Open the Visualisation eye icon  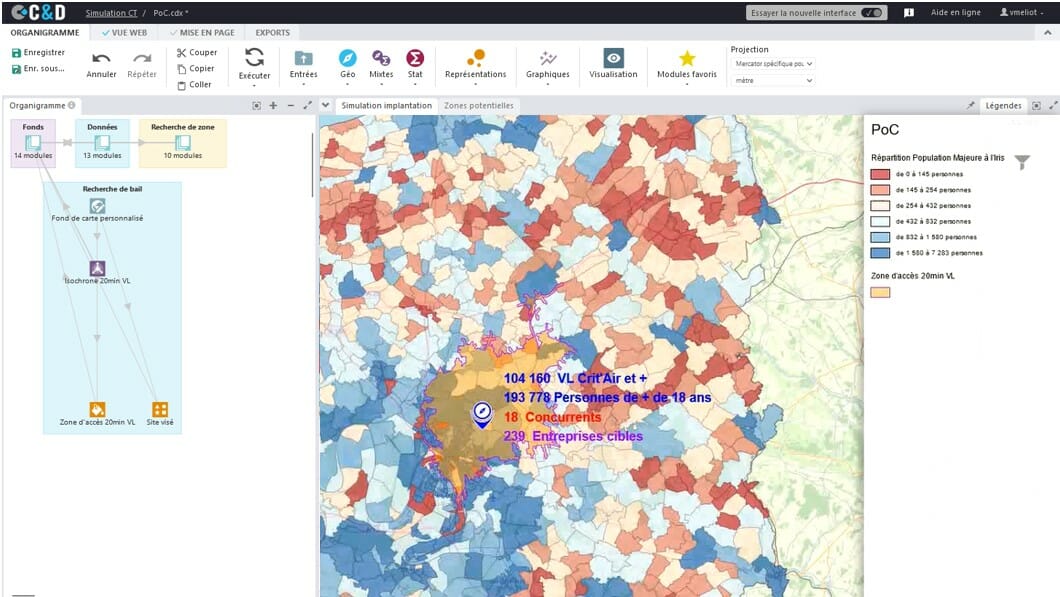[x=613, y=58]
